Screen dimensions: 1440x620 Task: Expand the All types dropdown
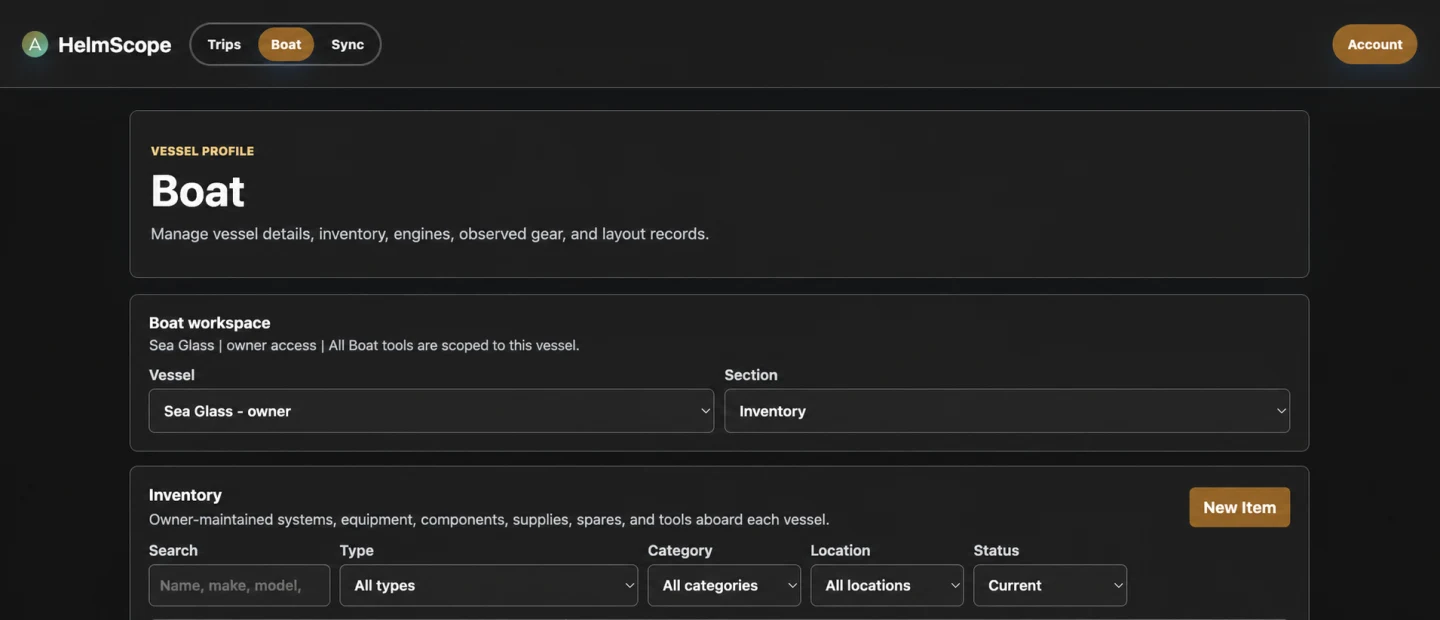click(x=489, y=585)
